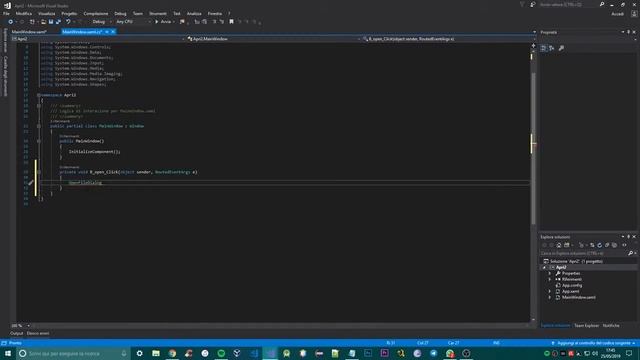Open the Any CPU platform dropdown
This screenshot has width=640, height=360.
[x=133, y=22]
